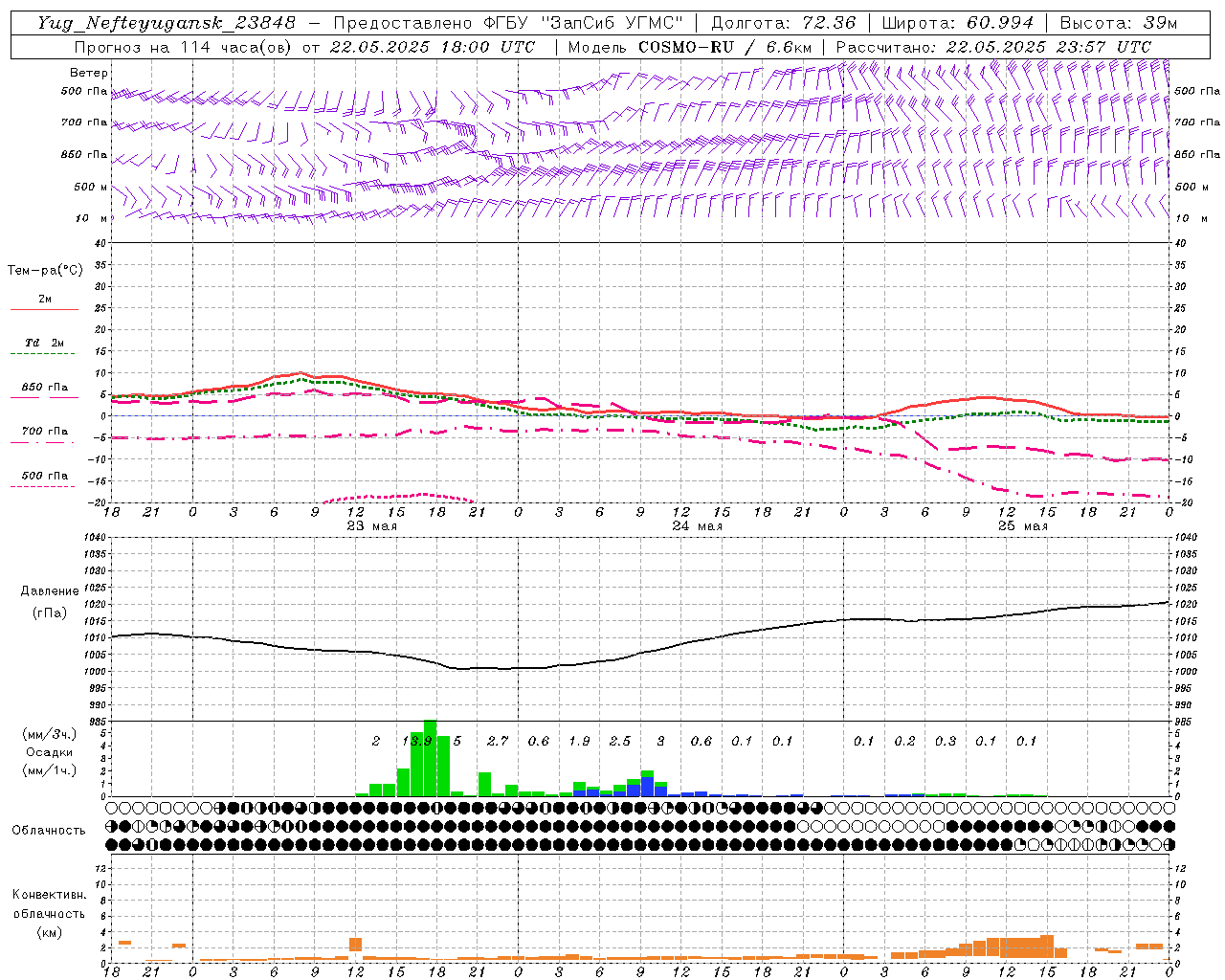Click the 10 м wind level label on left
The height and width of the screenshot is (980, 1225).
point(92,218)
